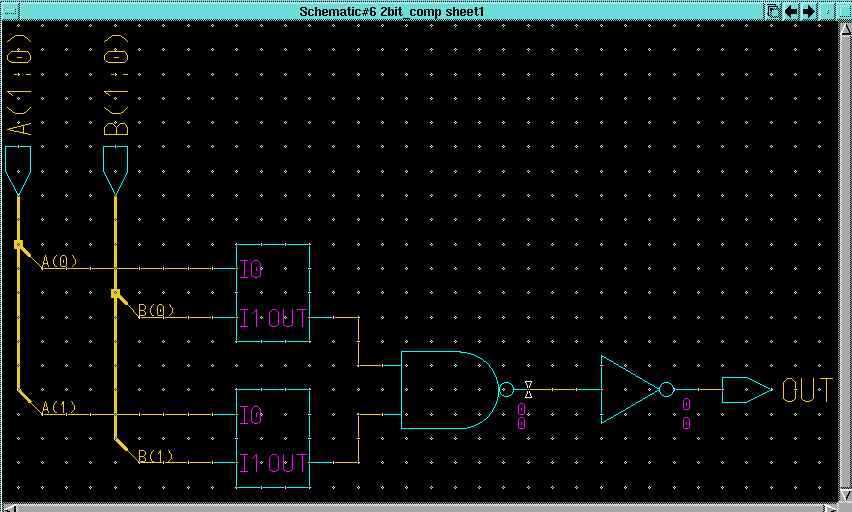852x512 pixels.
Task: Click the A(1) net label
Action: pyautogui.click(x=59, y=407)
